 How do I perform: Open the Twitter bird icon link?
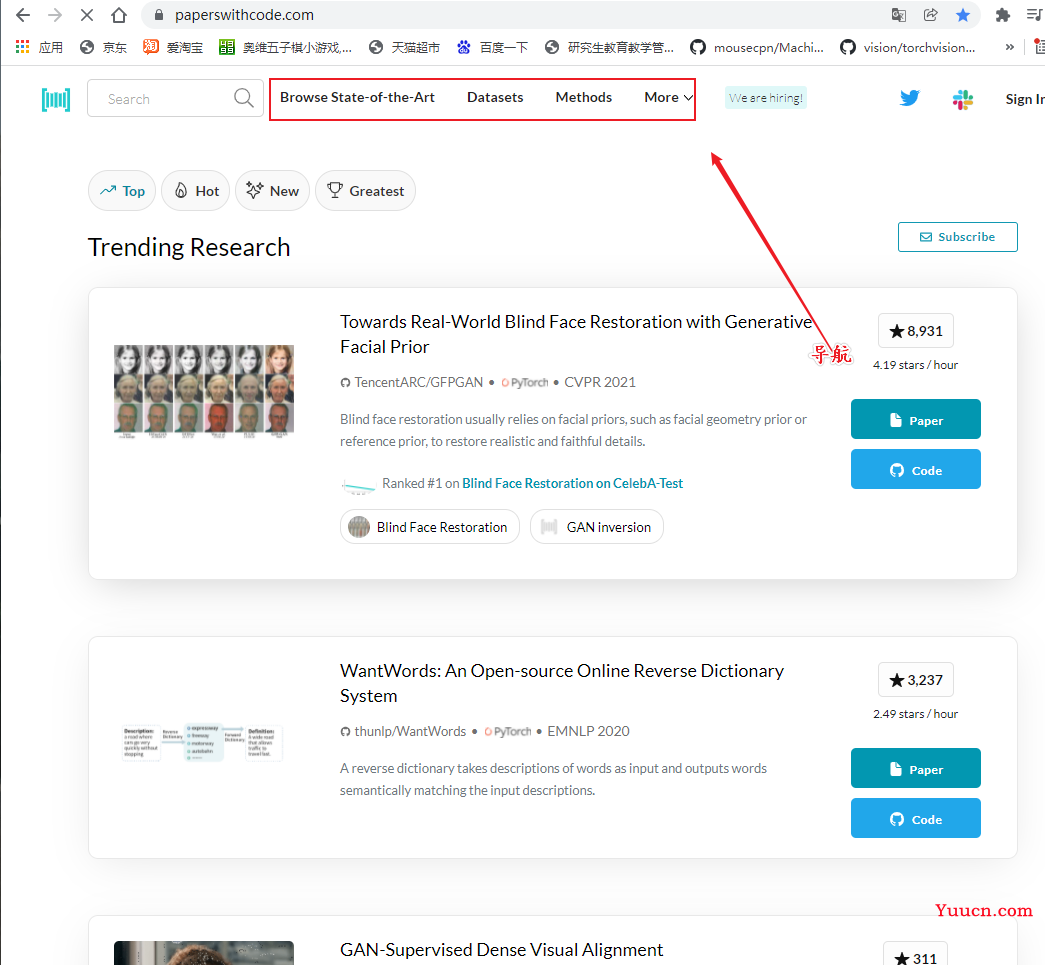pos(909,98)
